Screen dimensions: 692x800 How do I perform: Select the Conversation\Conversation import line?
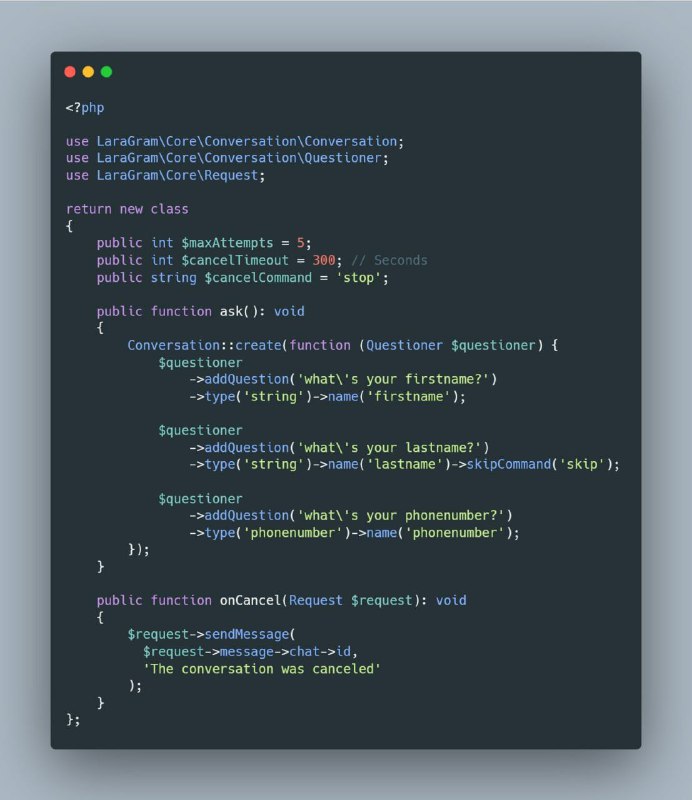[x=235, y=141]
